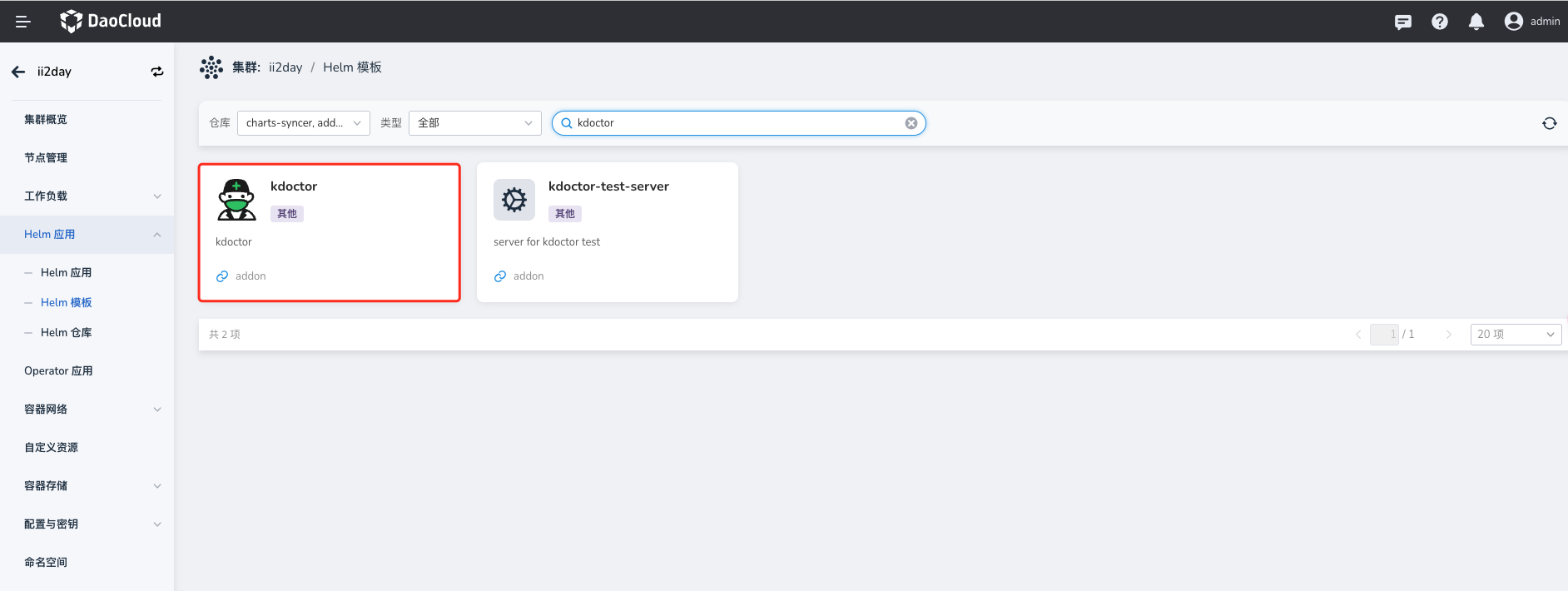Click the switch cluster icon
1568x591 pixels.
156,72
